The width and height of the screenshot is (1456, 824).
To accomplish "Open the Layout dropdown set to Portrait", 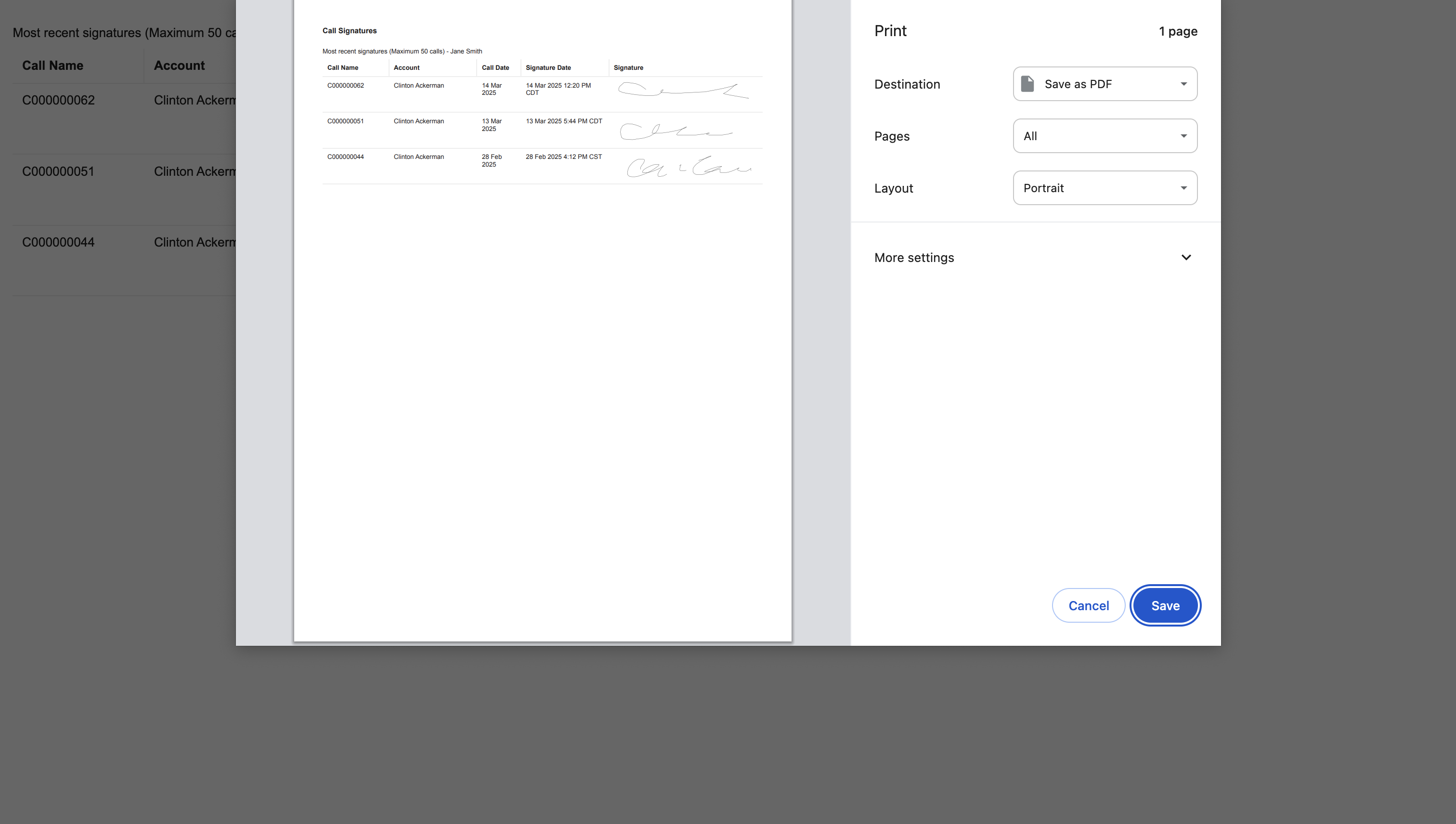I will click(x=1104, y=188).
